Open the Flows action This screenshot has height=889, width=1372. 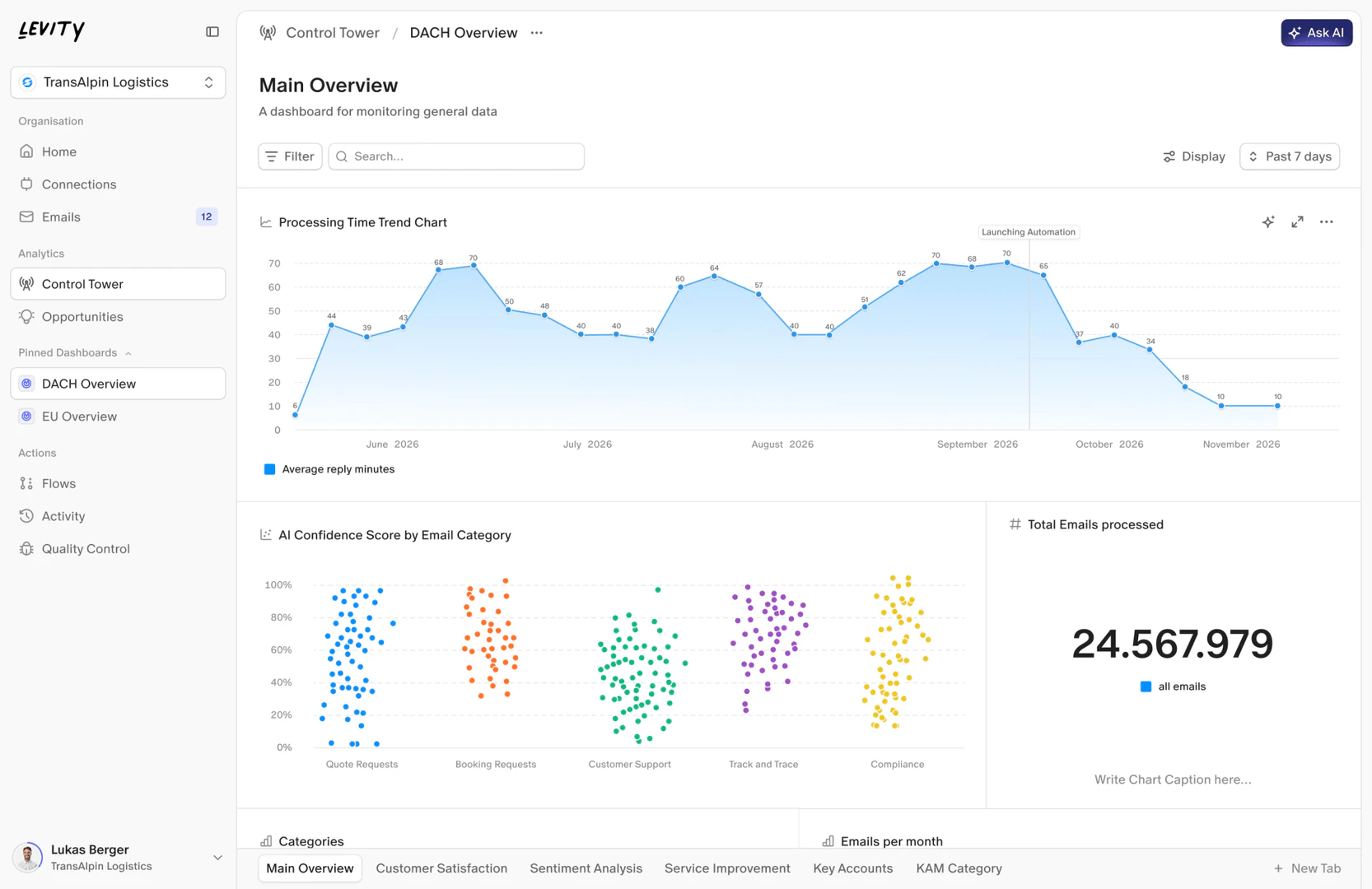click(x=58, y=483)
